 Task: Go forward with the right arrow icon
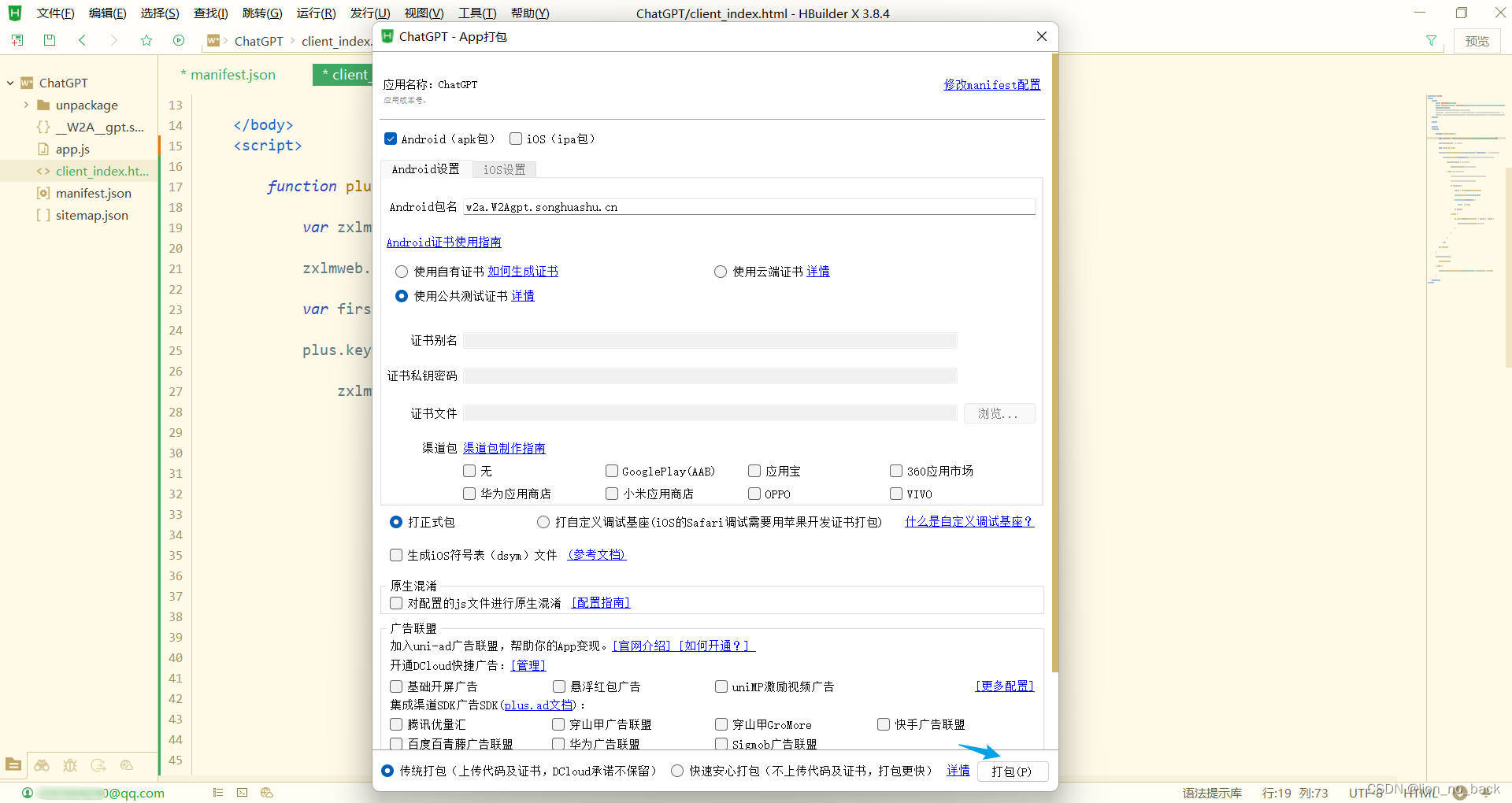point(114,40)
